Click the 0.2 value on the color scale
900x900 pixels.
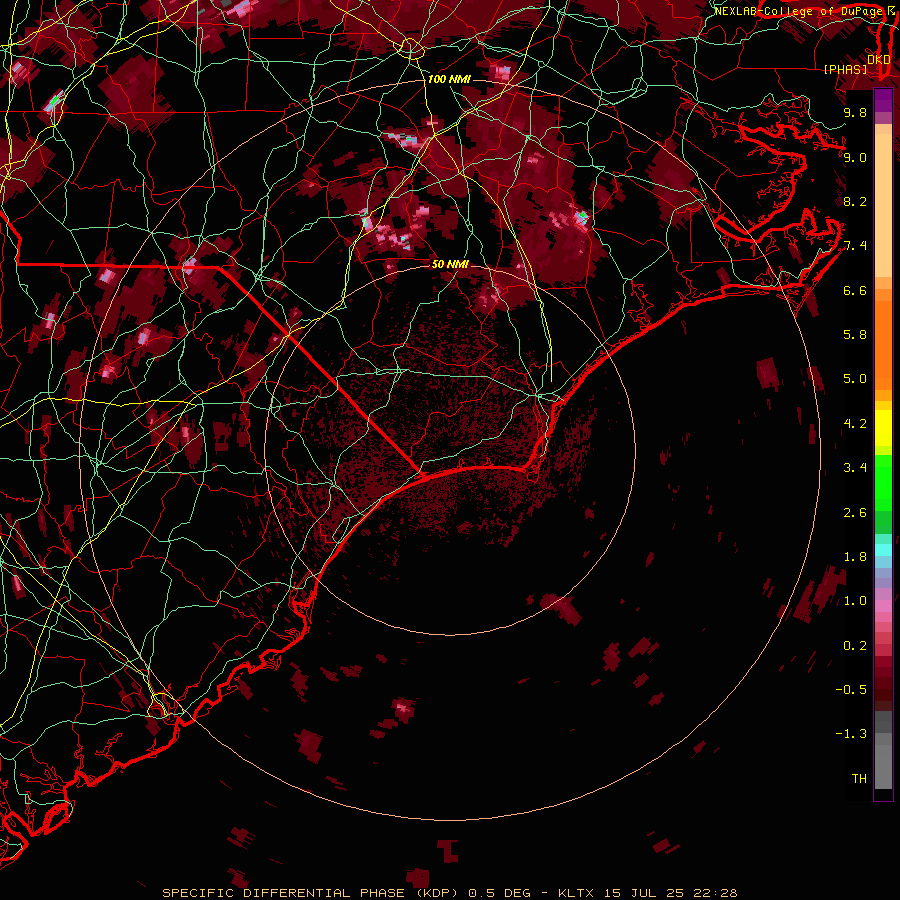pos(855,646)
